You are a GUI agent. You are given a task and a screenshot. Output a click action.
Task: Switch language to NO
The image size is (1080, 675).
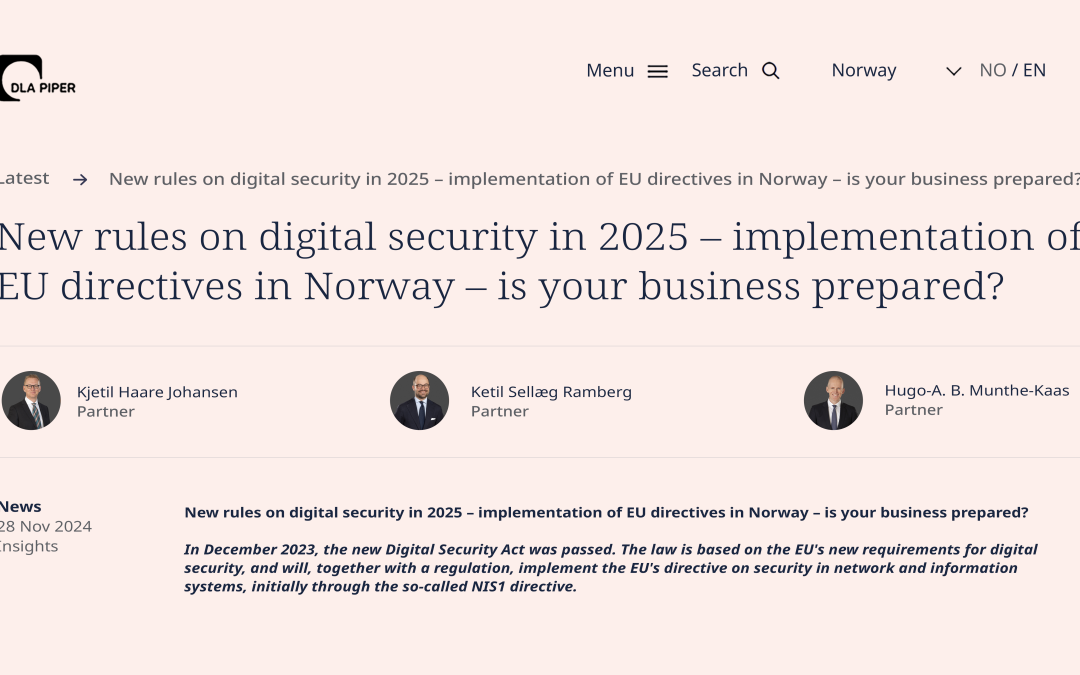pyautogui.click(x=993, y=70)
